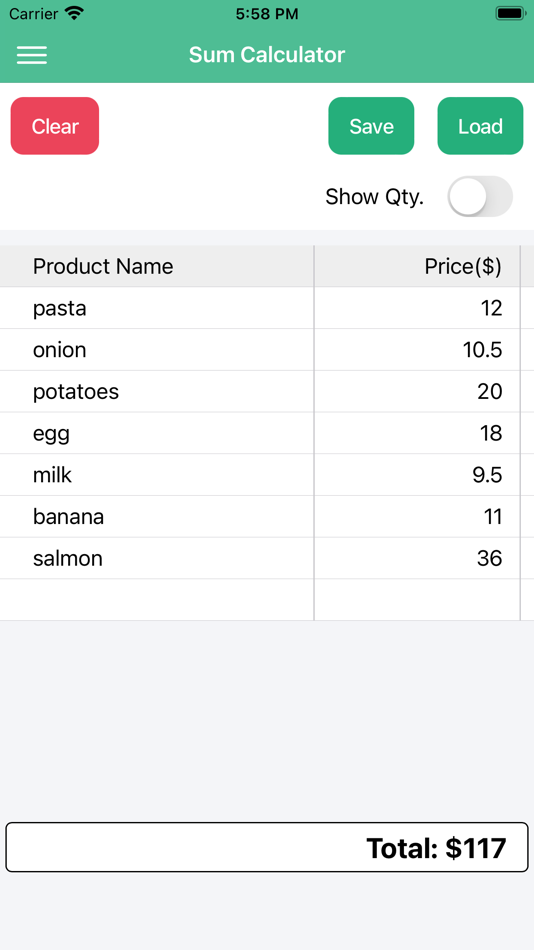
Task: Tap the banana price cell 11
Action: tap(417, 517)
